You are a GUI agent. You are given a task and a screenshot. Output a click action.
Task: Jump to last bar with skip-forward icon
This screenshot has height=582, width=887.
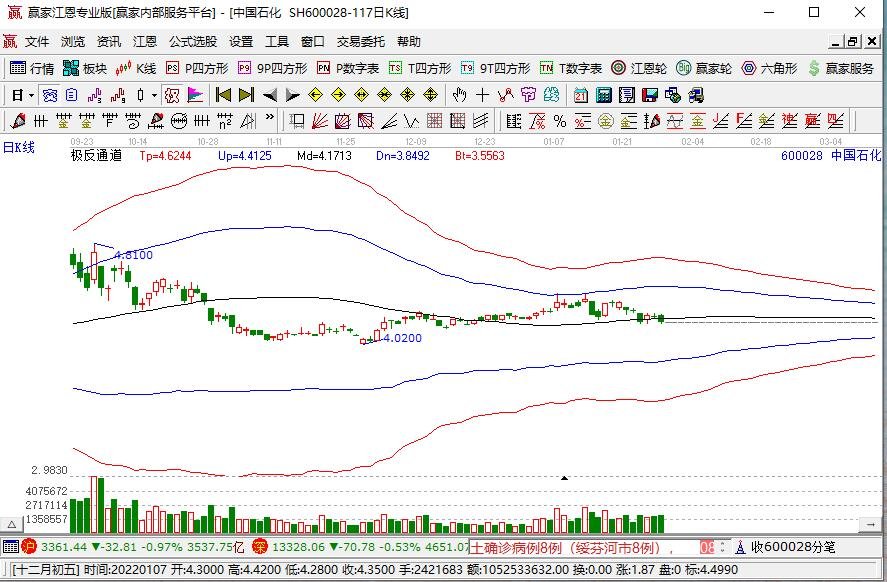(247, 95)
